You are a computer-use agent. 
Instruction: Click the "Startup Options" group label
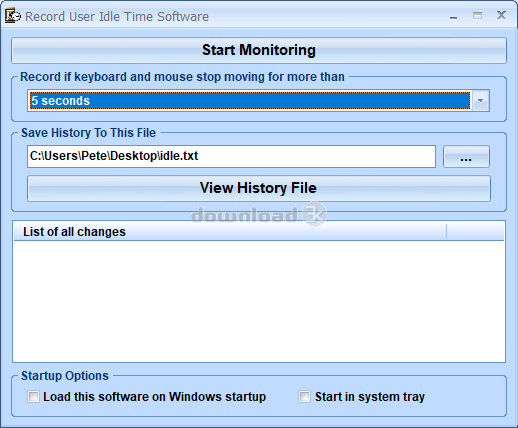point(65,376)
